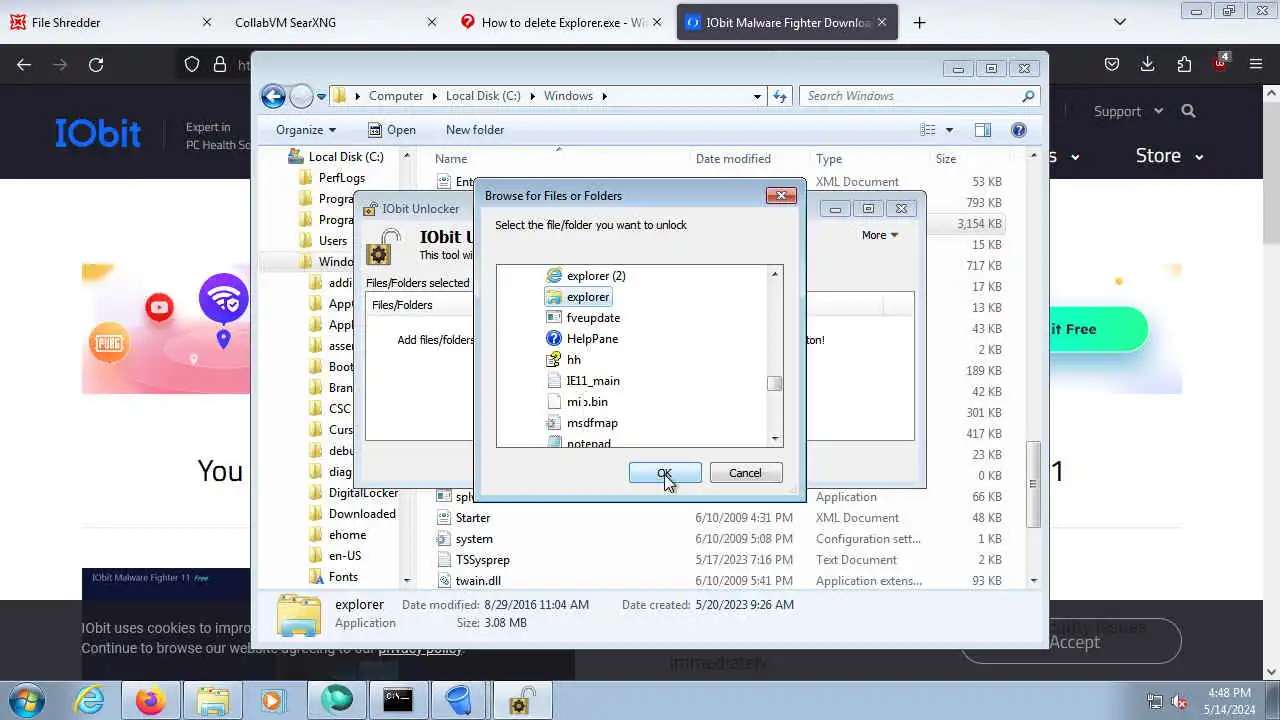Viewport: 1280px width, 720px height.
Task: Click Local Disk (C:) in the breadcrumb
Action: point(483,96)
